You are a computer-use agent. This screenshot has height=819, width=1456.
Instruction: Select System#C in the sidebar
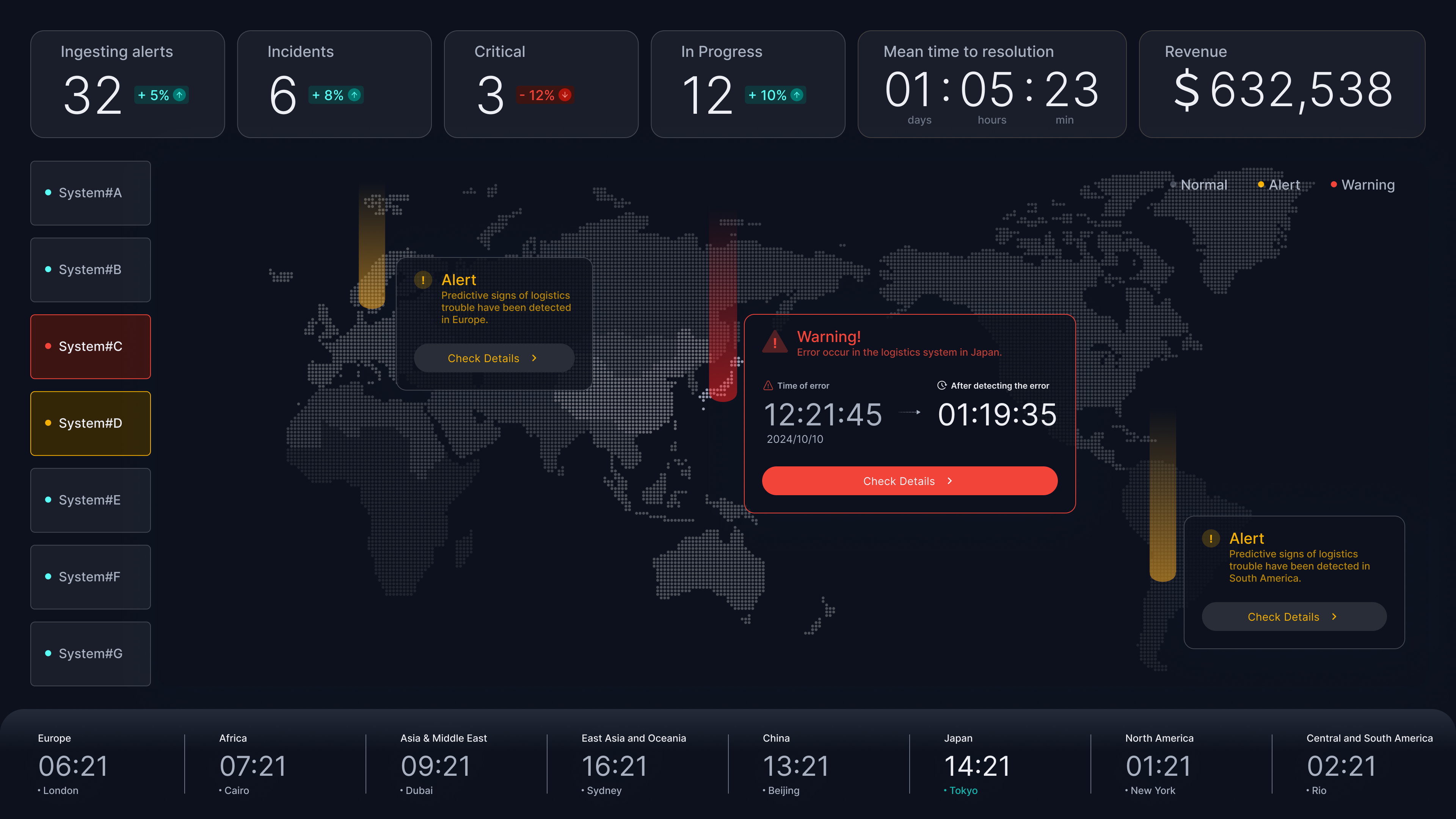(91, 347)
